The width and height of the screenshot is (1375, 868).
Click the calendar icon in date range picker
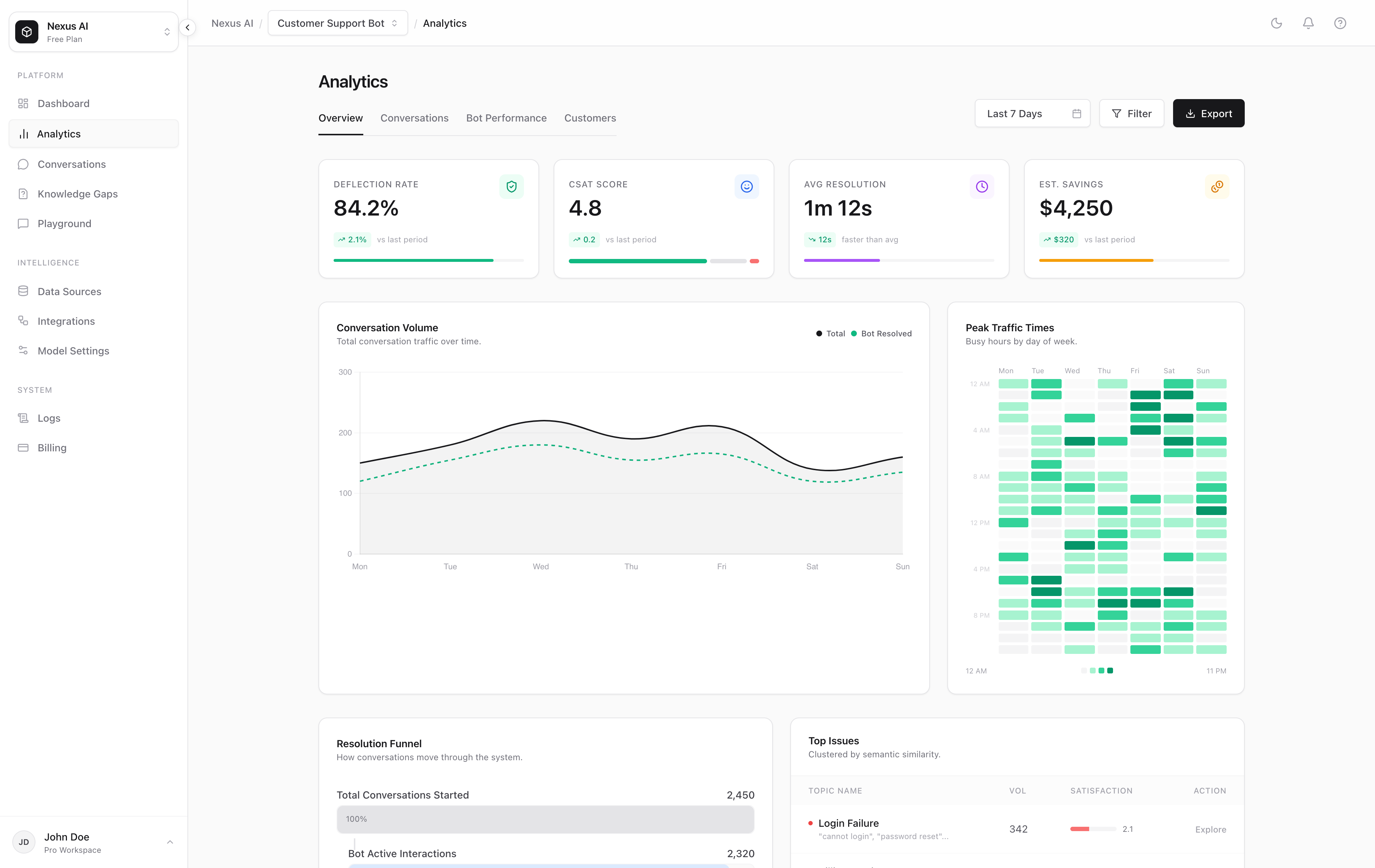(1076, 114)
